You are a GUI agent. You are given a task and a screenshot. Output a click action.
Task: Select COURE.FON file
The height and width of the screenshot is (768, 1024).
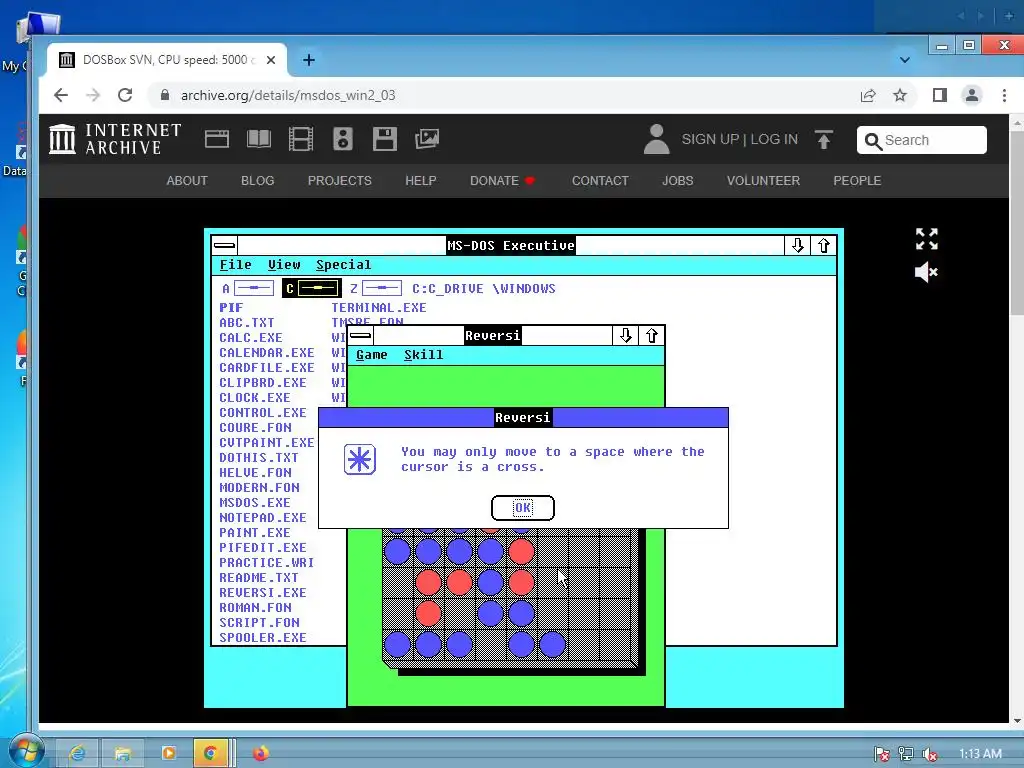(x=255, y=428)
